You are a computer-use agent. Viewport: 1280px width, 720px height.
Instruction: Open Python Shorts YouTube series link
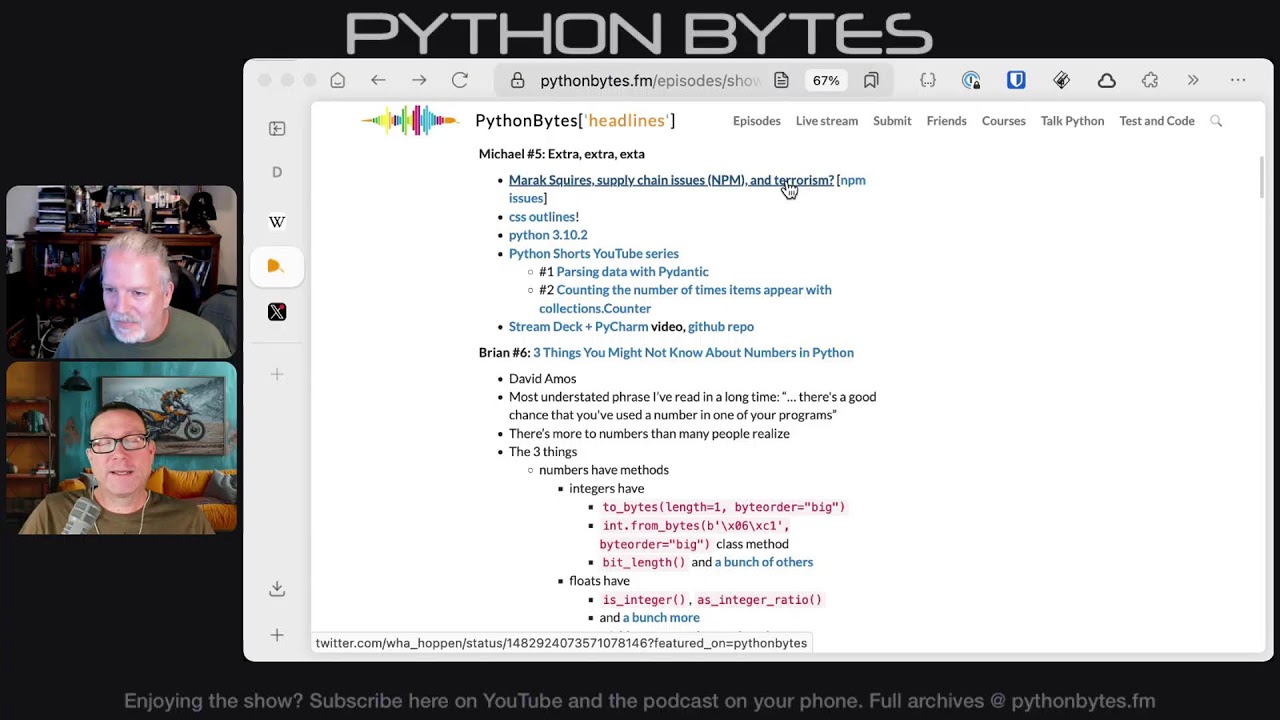[594, 254]
